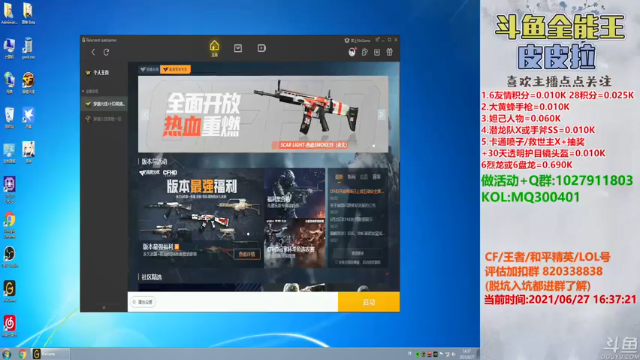Open the CrossFire desktop shortcut
Viewport: 640px width, 360px height.
point(28,83)
